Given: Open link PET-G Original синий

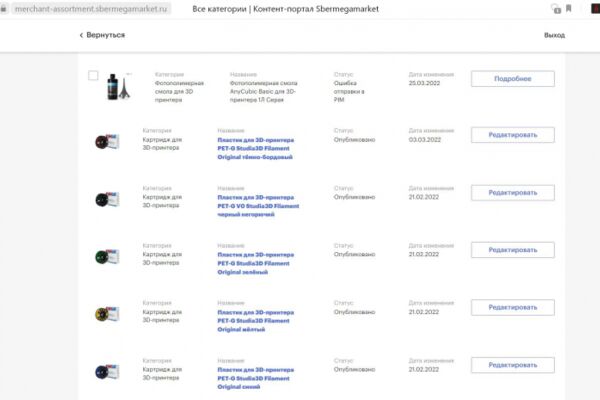Looking at the screenshot, I should 256,378.
